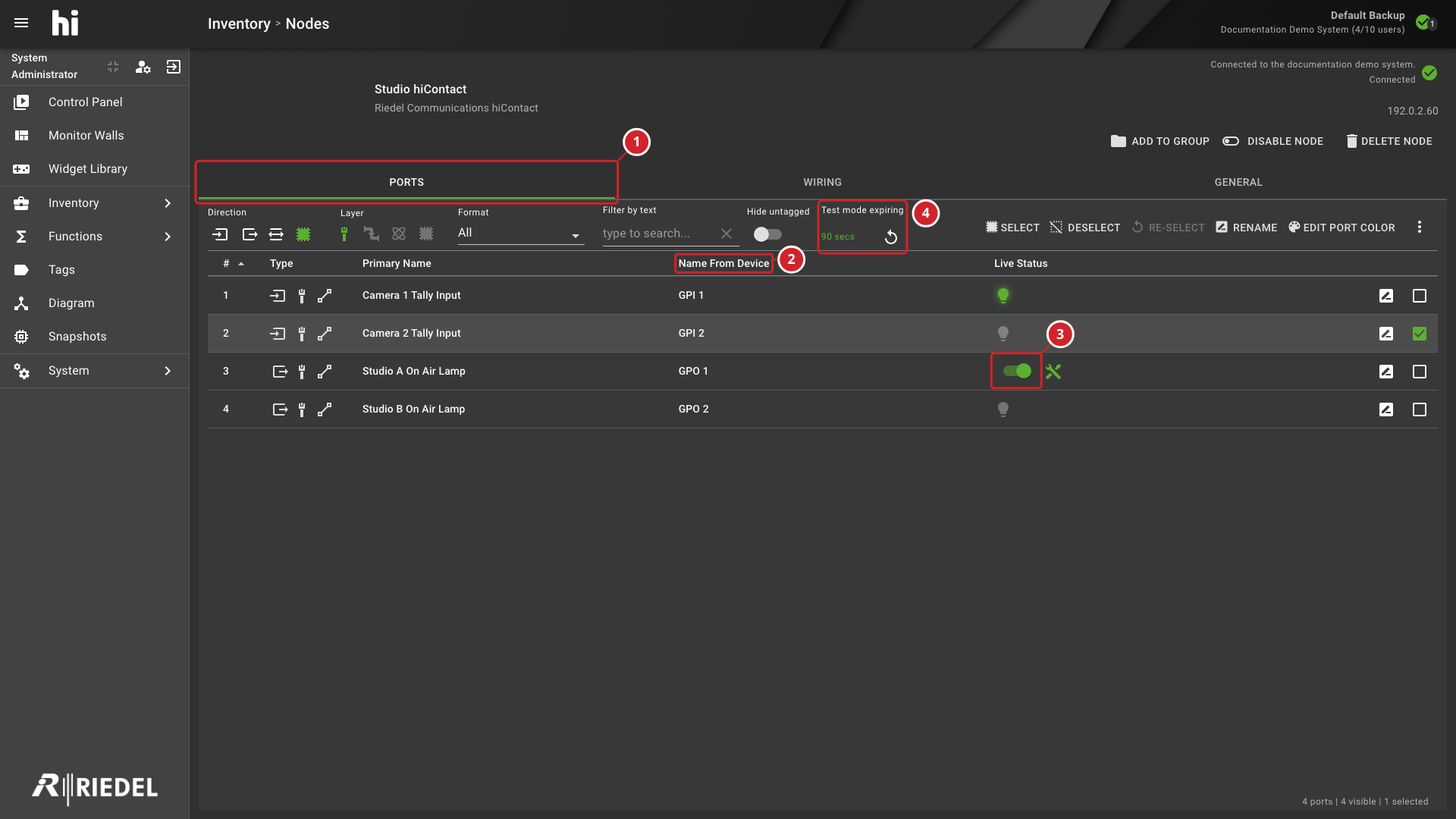Click DESELECT button
The image size is (1456, 819).
point(1084,227)
